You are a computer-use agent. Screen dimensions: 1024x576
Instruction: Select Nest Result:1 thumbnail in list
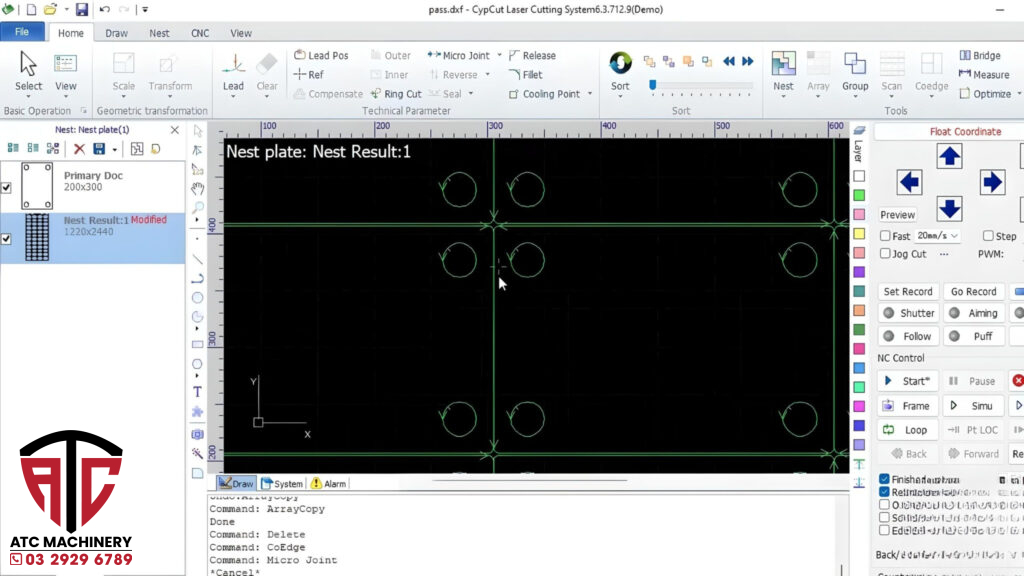pyautogui.click(x=37, y=238)
